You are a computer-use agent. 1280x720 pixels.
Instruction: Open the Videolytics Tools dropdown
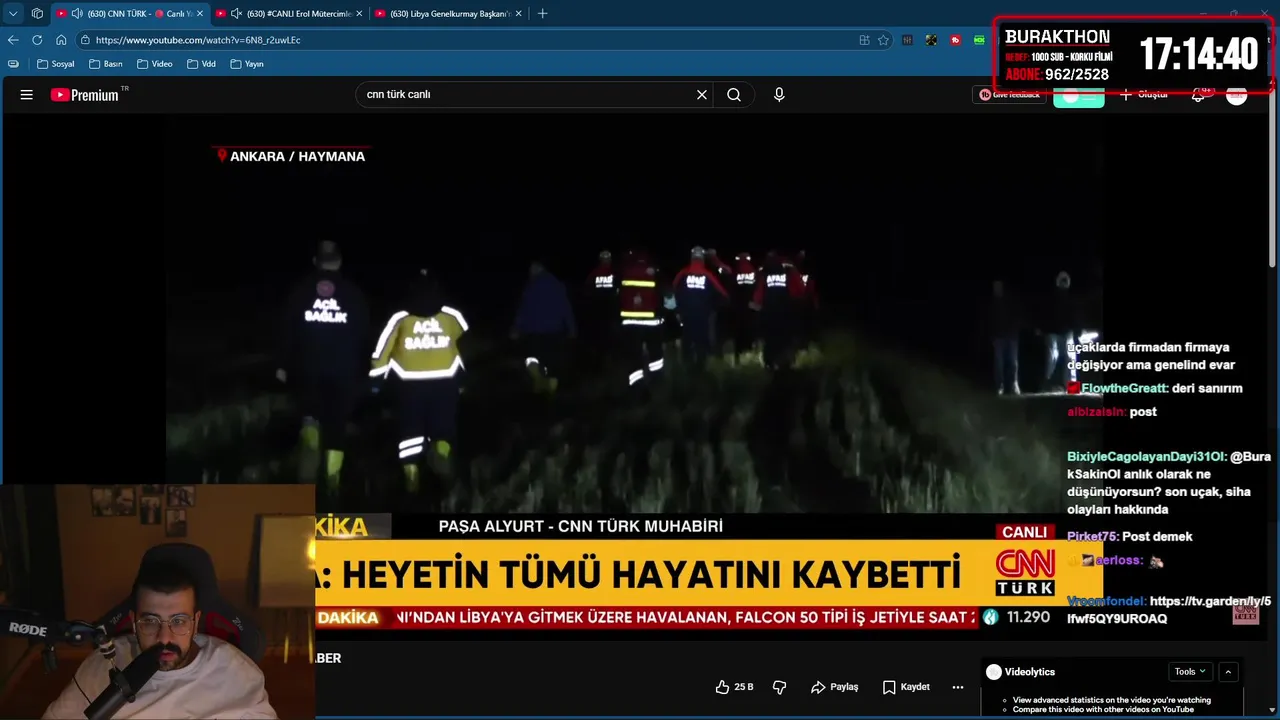pos(1190,672)
